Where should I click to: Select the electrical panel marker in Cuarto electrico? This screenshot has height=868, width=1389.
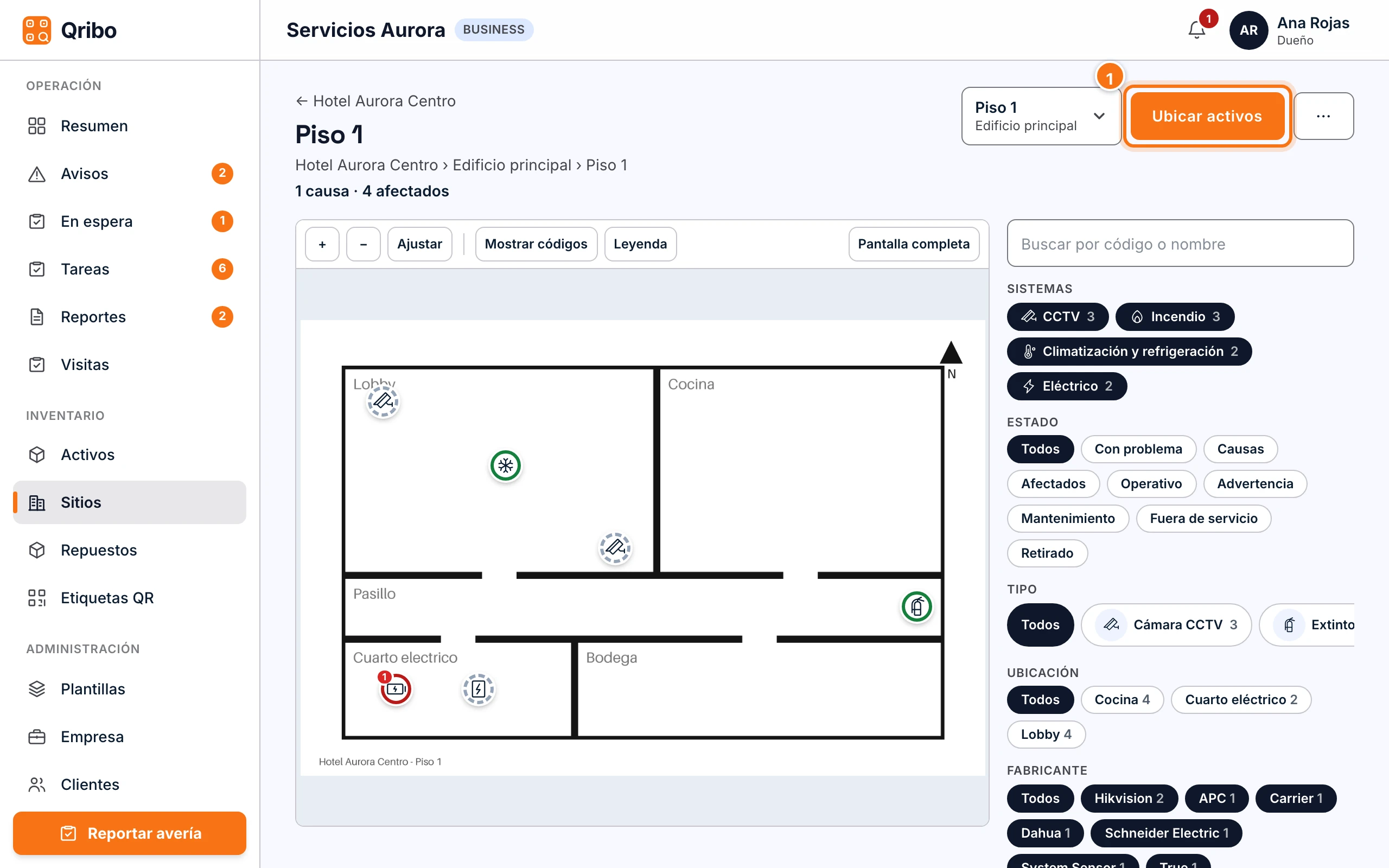point(478,688)
